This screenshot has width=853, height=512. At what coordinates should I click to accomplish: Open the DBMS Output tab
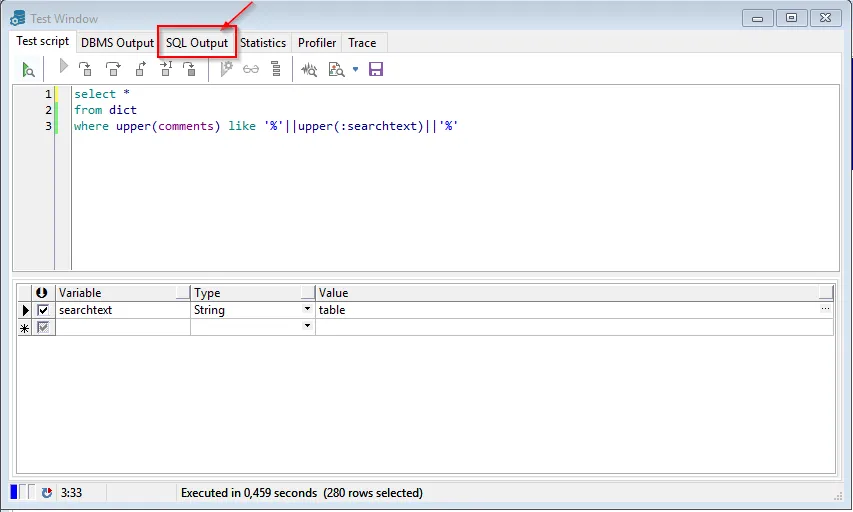point(118,42)
